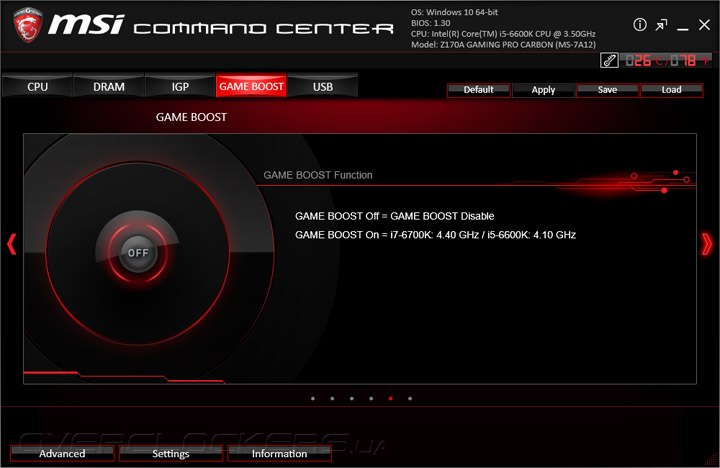This screenshot has width=720, height=468.
Task: Click the Model Z170A GAMING PRO CARBON line
Action: (x=503, y=45)
